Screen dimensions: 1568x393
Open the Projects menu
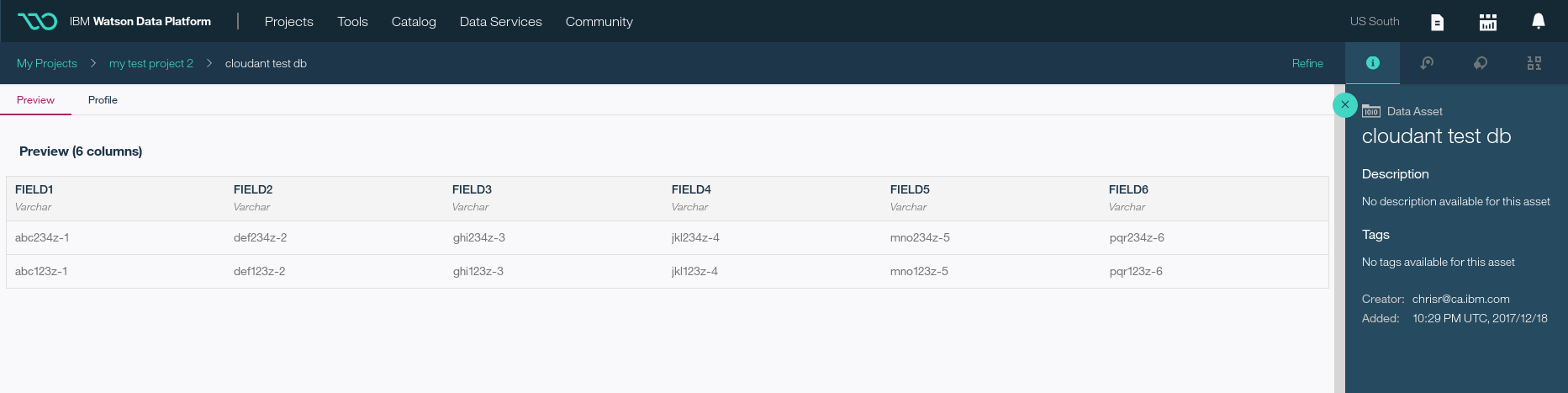click(x=288, y=22)
